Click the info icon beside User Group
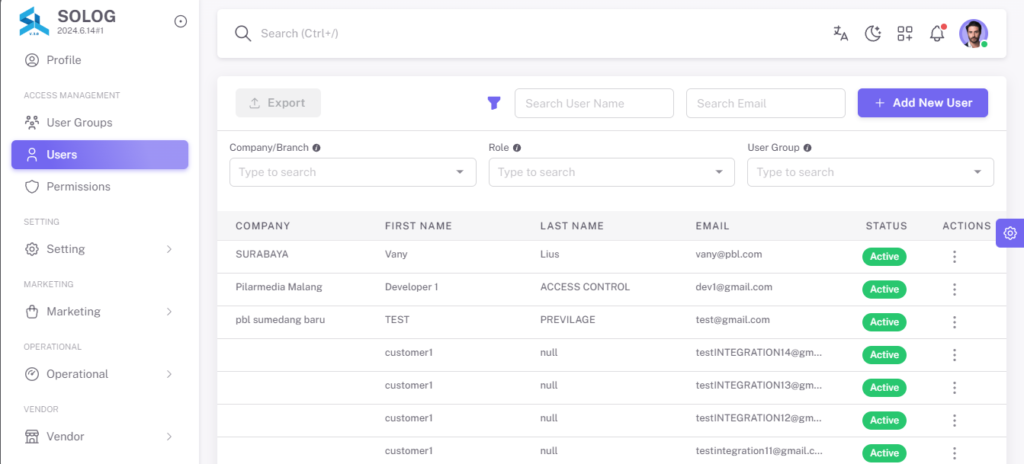This screenshot has width=1024, height=464. click(x=808, y=148)
